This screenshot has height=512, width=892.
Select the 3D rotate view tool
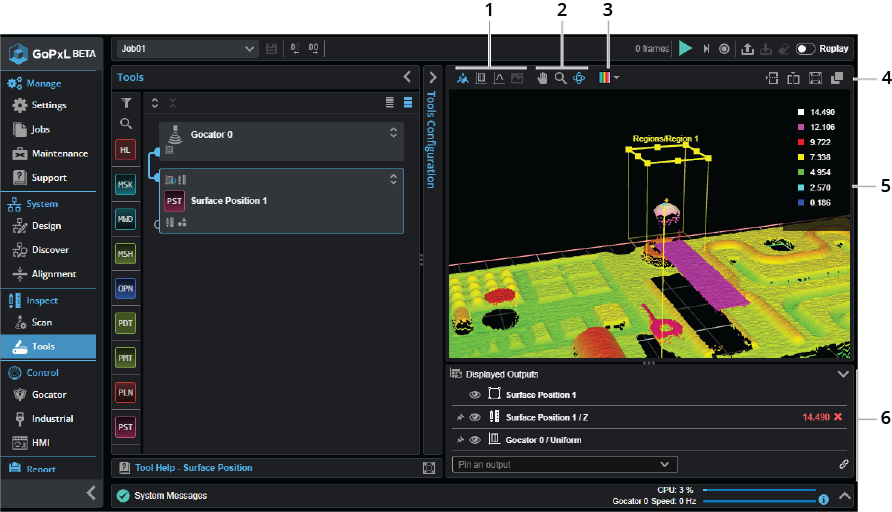click(x=579, y=77)
